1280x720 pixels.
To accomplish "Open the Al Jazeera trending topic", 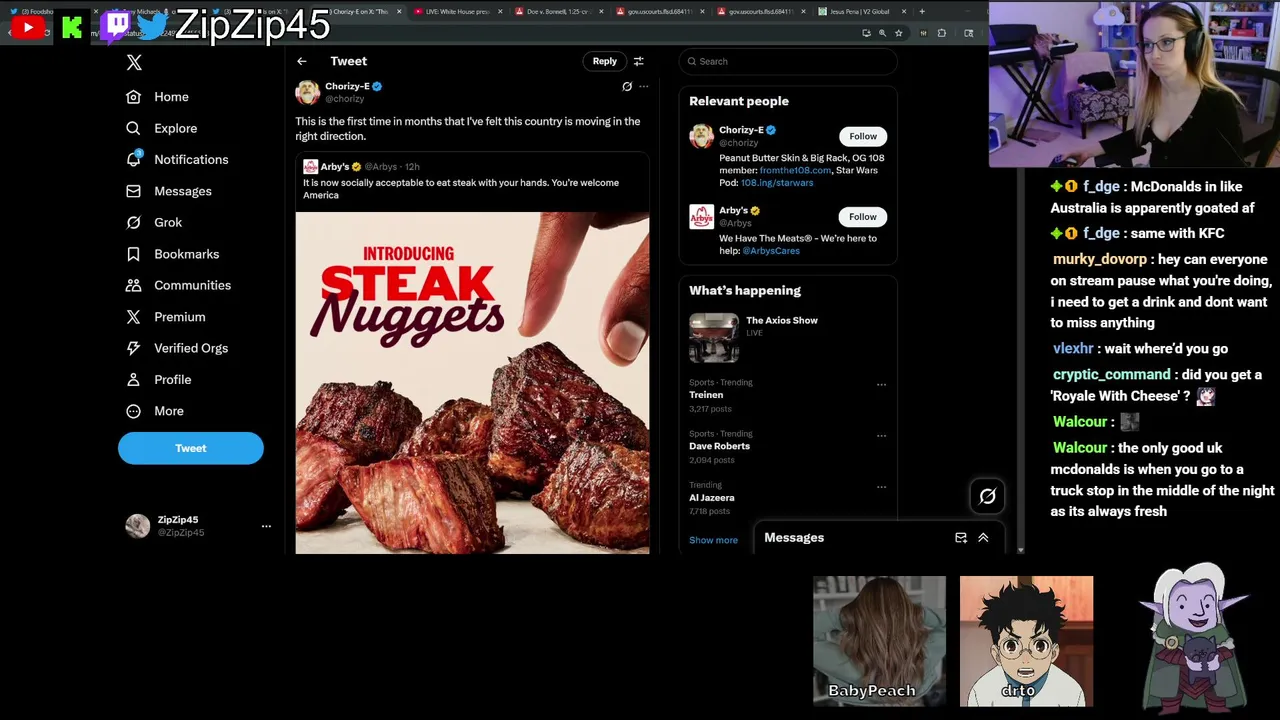I will pyautogui.click(x=712, y=497).
